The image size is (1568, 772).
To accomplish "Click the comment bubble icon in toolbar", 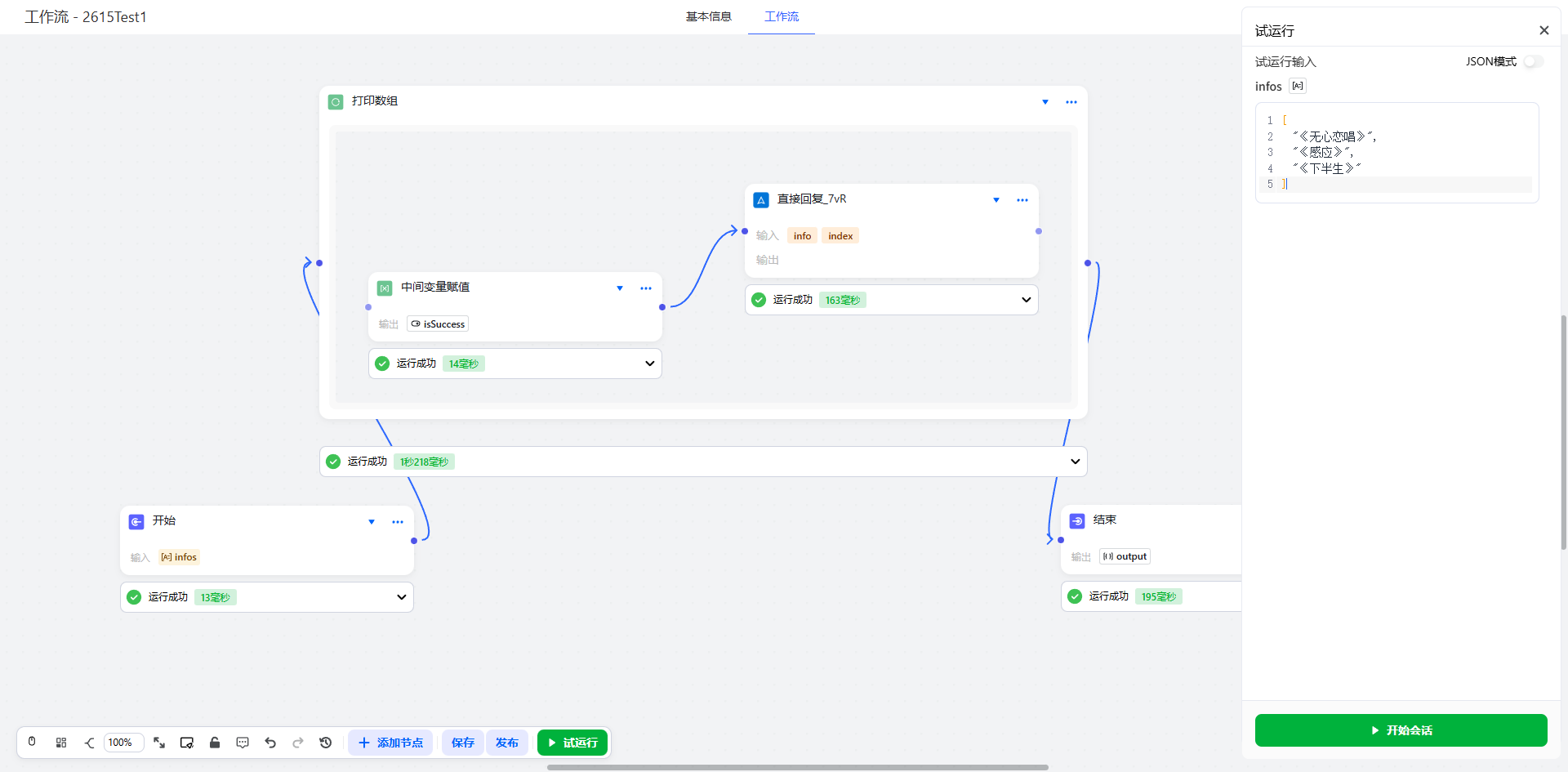I will [243, 743].
